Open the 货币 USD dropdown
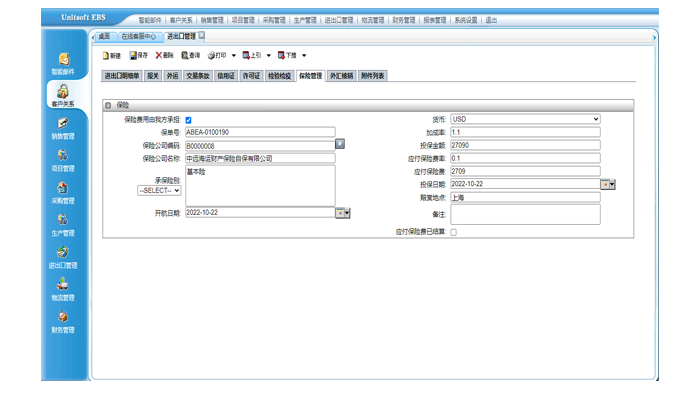The image size is (700, 400). click(525, 119)
